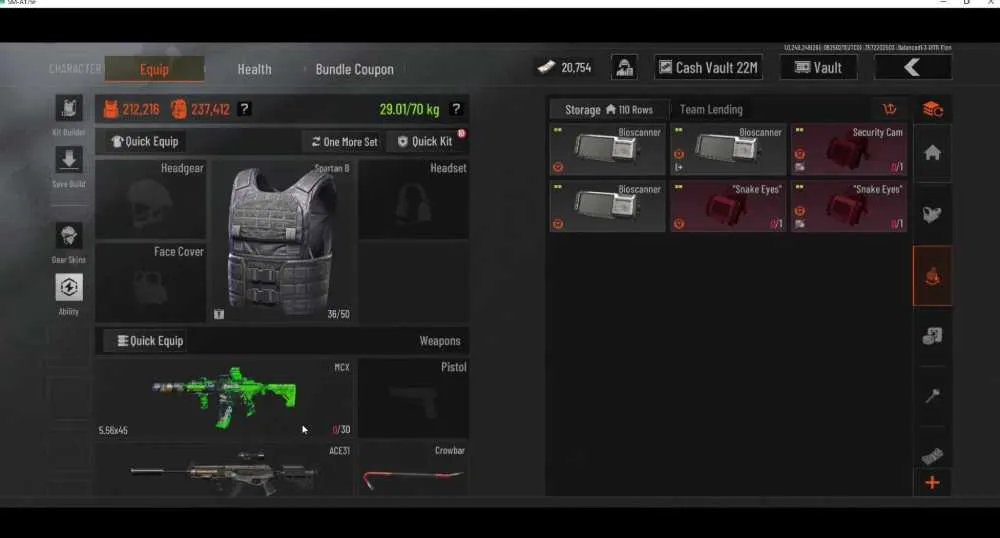The height and width of the screenshot is (538, 1000).
Task: Open the Gear Skins icon
Action: [x=69, y=236]
